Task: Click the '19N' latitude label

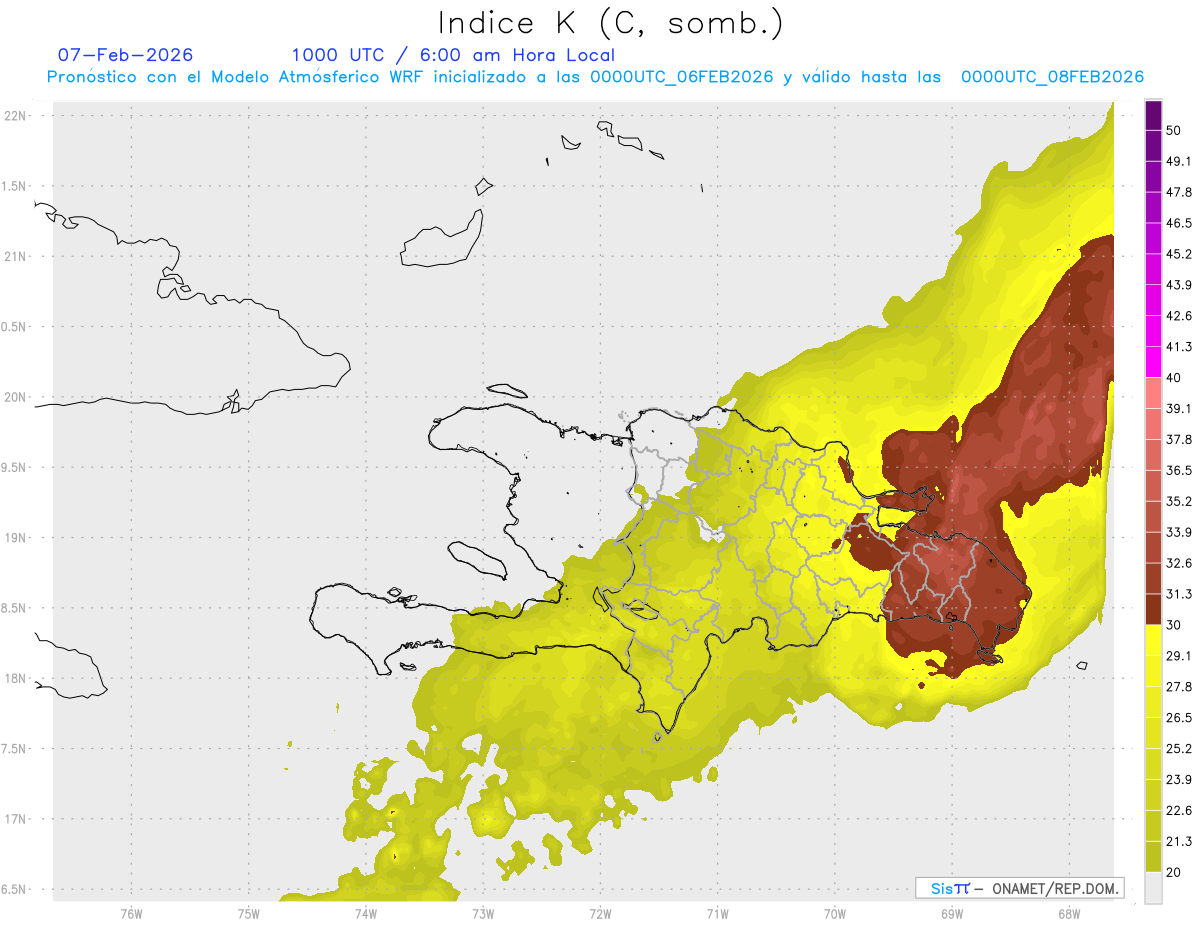Action: 17,538
